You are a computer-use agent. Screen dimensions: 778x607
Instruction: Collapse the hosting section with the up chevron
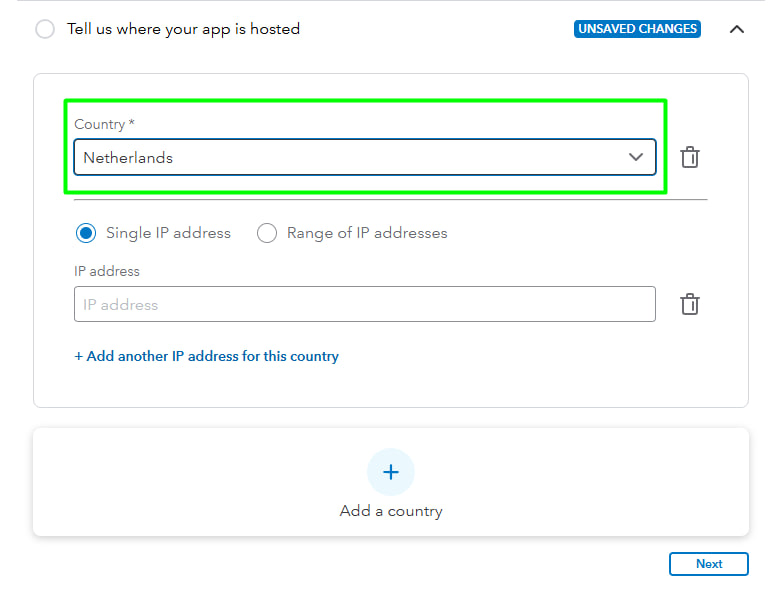click(737, 29)
